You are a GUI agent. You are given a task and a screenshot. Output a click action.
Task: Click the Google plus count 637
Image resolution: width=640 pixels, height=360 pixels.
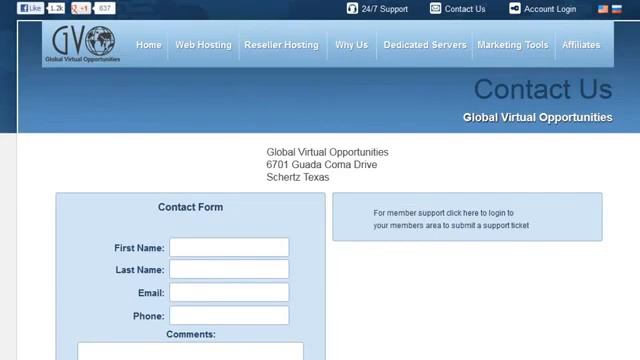104,8
